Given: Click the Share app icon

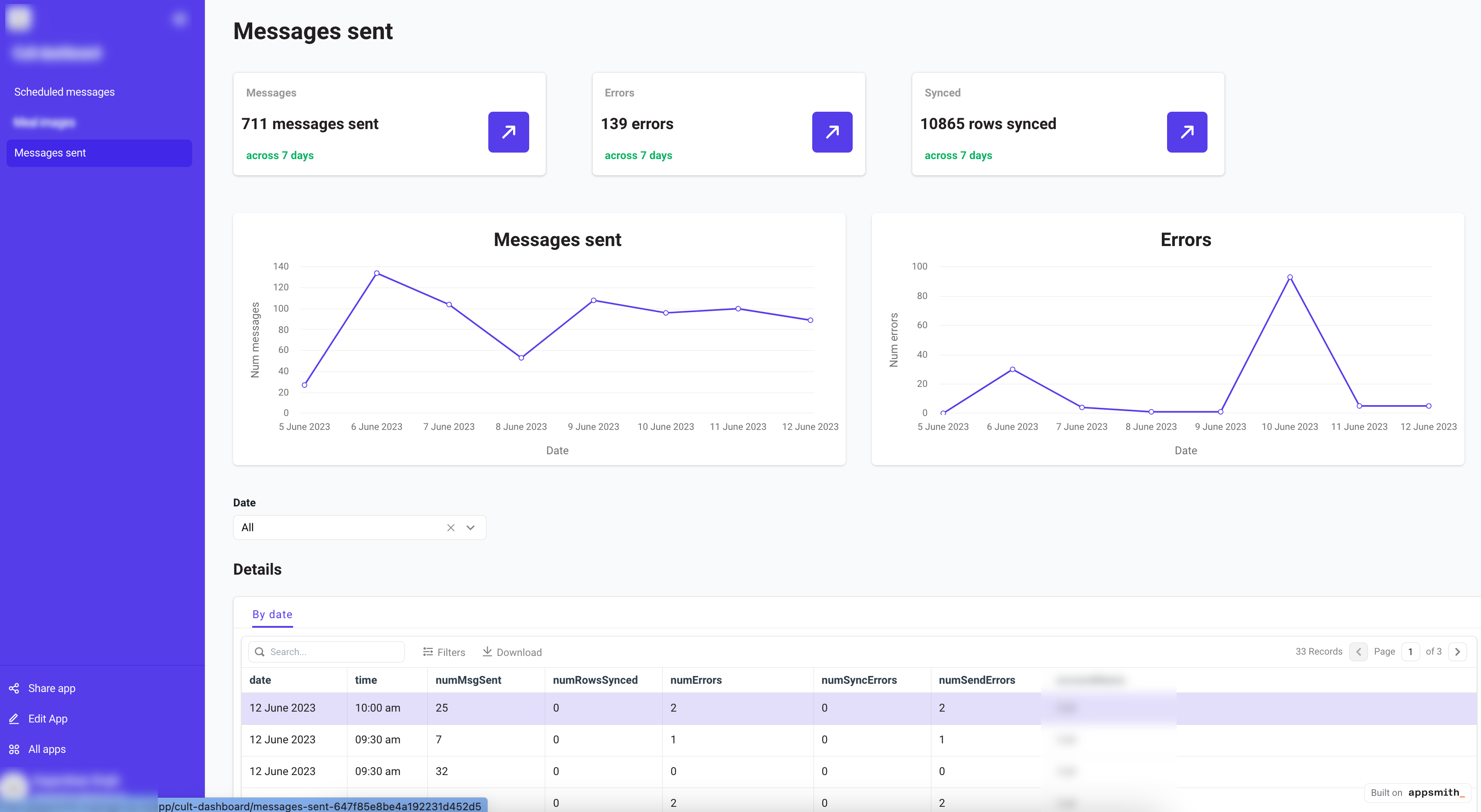Looking at the screenshot, I should click(x=14, y=688).
